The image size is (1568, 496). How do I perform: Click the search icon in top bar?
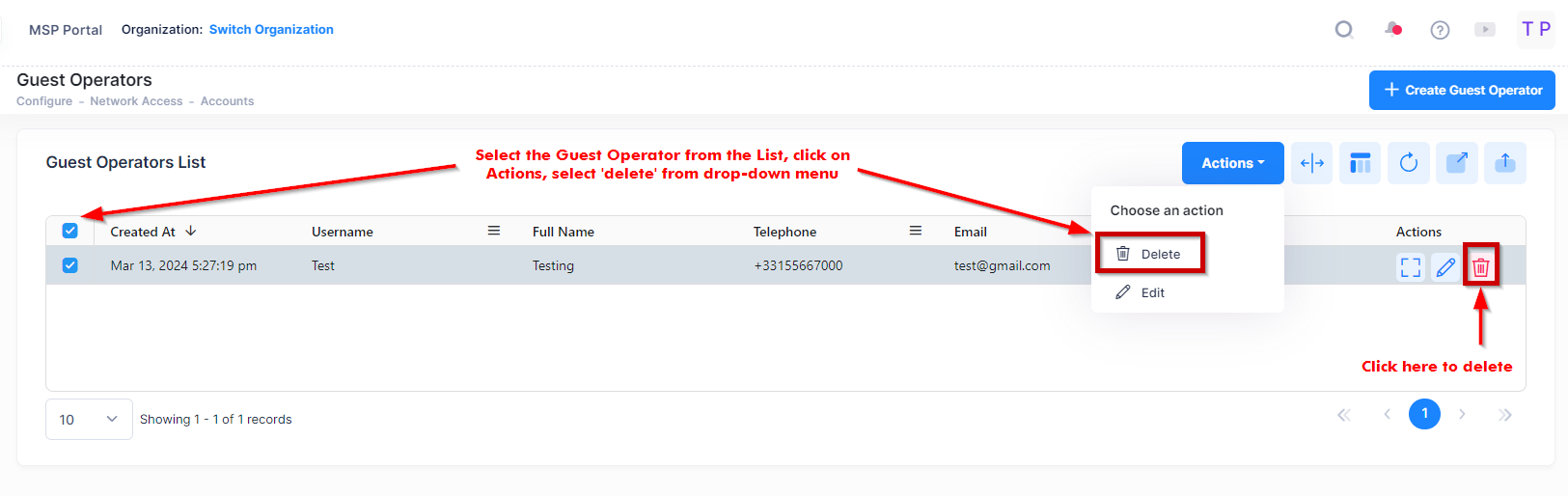[1343, 30]
